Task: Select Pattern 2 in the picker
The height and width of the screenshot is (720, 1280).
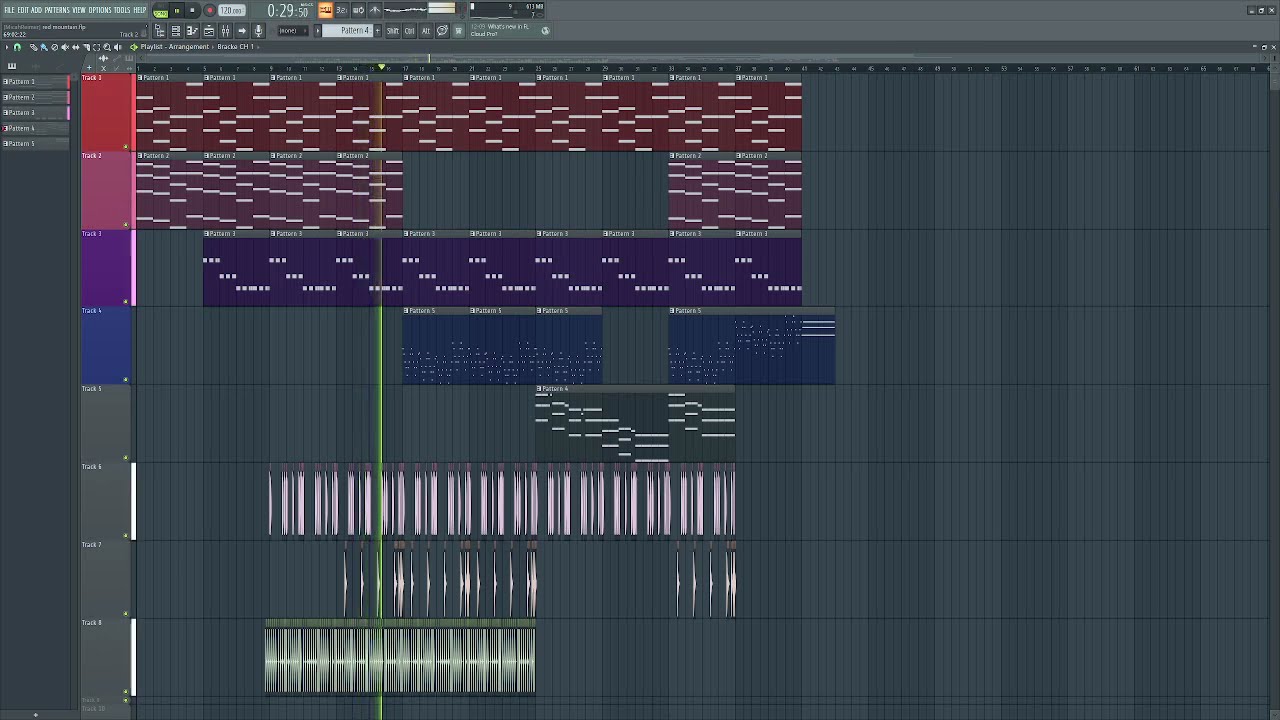Action: click(35, 97)
